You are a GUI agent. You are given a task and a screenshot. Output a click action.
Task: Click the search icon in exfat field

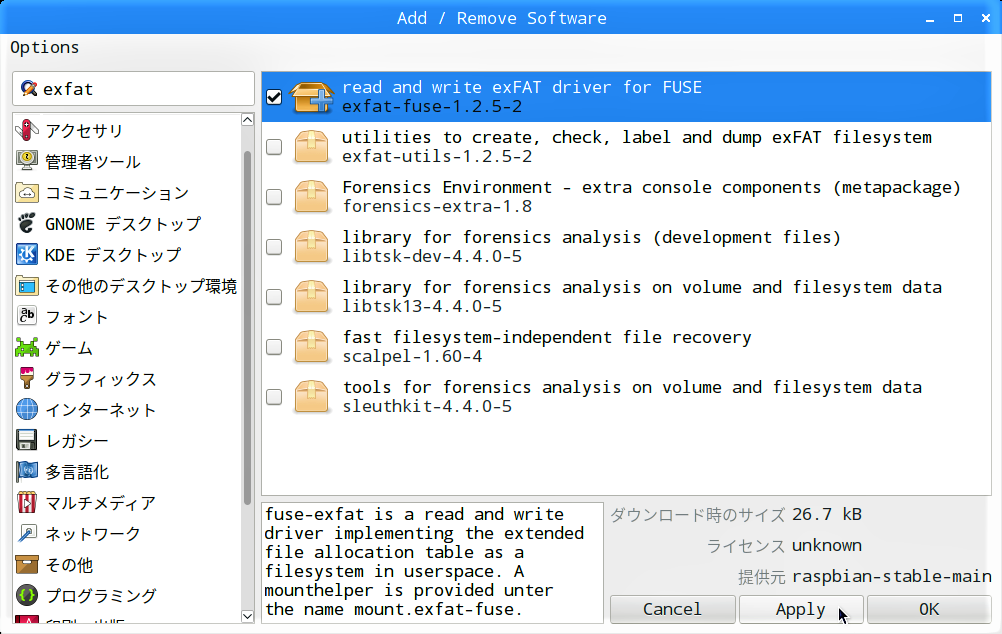click(x=29, y=88)
